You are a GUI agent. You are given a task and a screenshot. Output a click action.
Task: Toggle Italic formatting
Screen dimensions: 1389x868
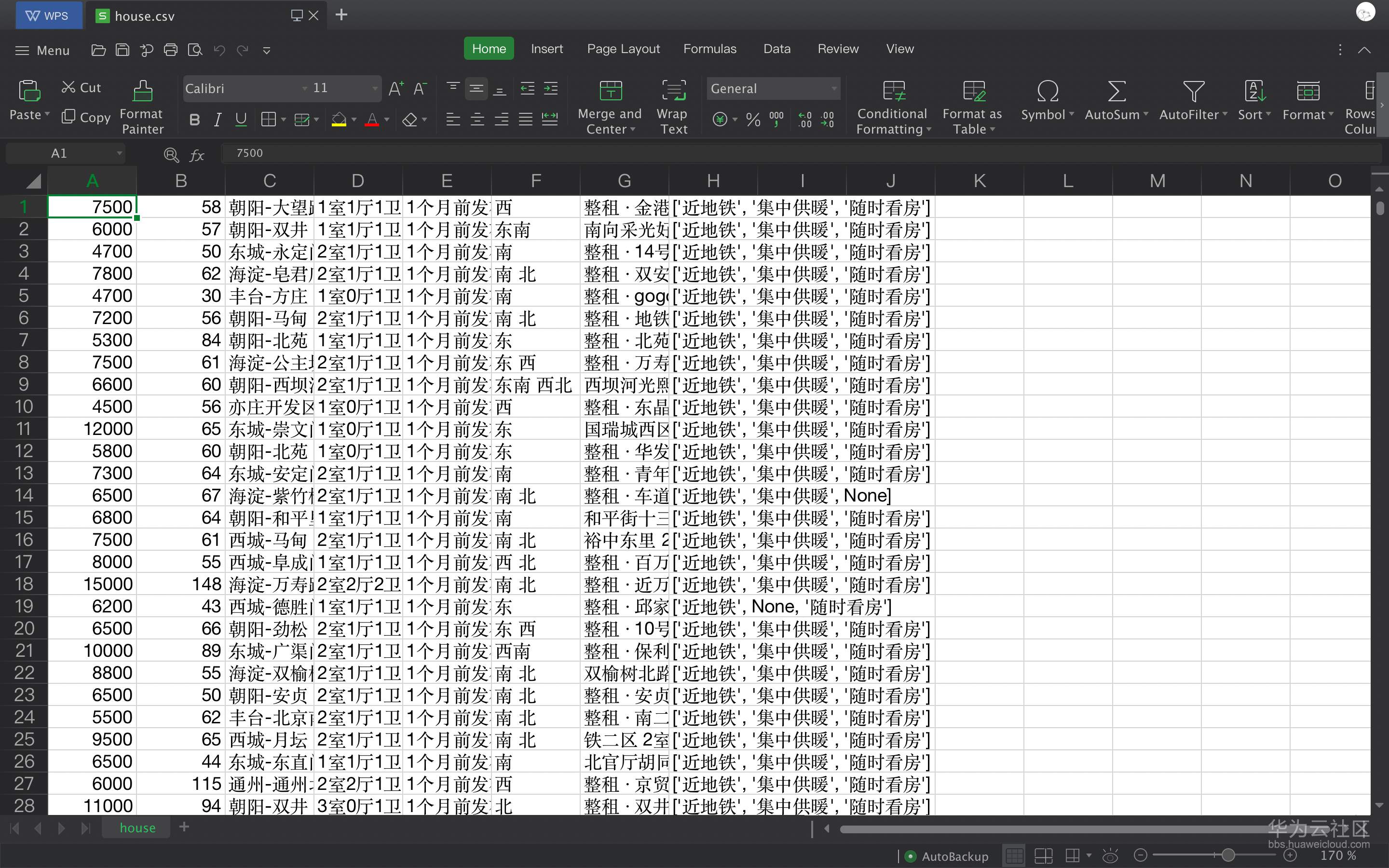click(x=218, y=120)
